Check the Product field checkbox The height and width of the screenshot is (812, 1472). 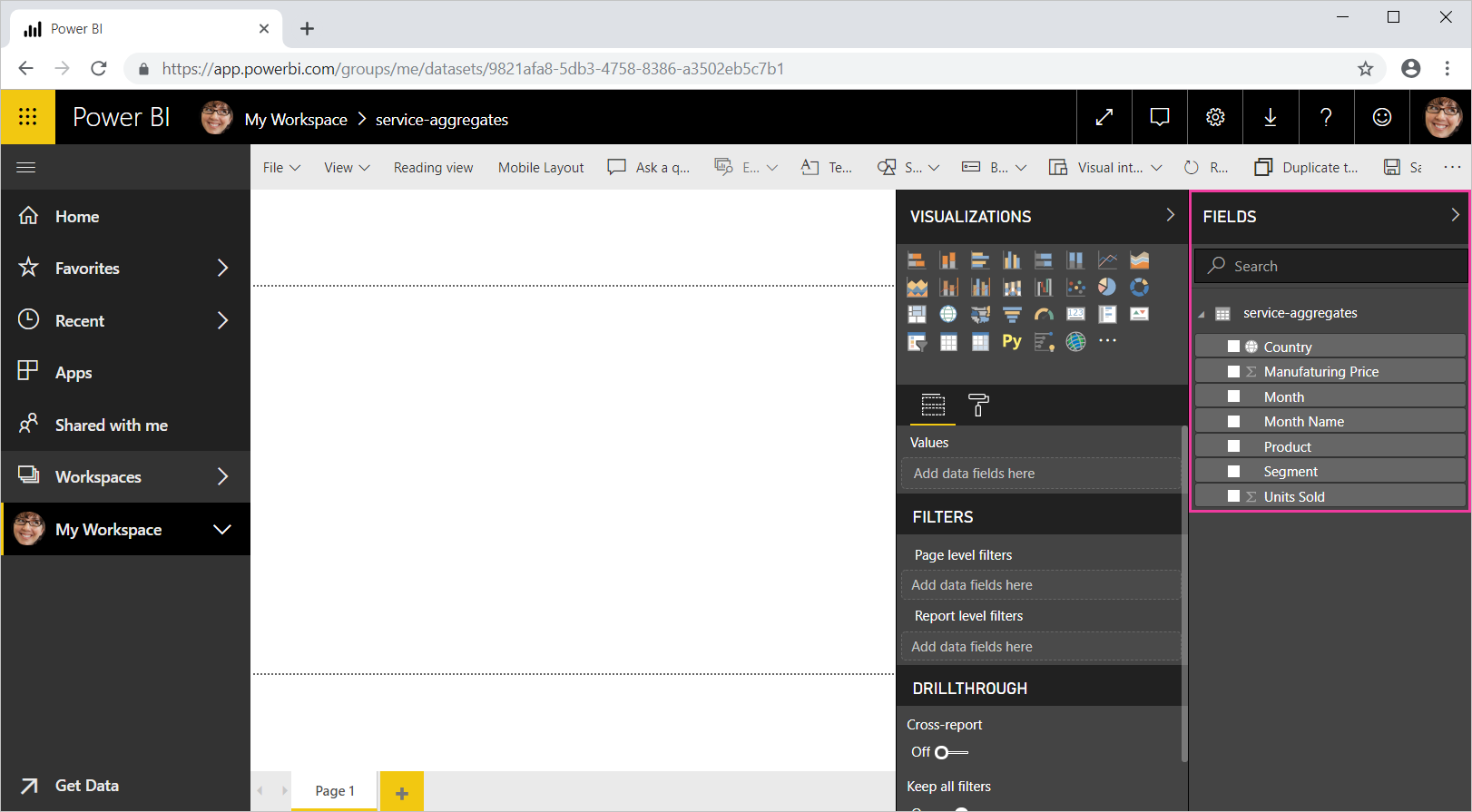coord(1233,446)
